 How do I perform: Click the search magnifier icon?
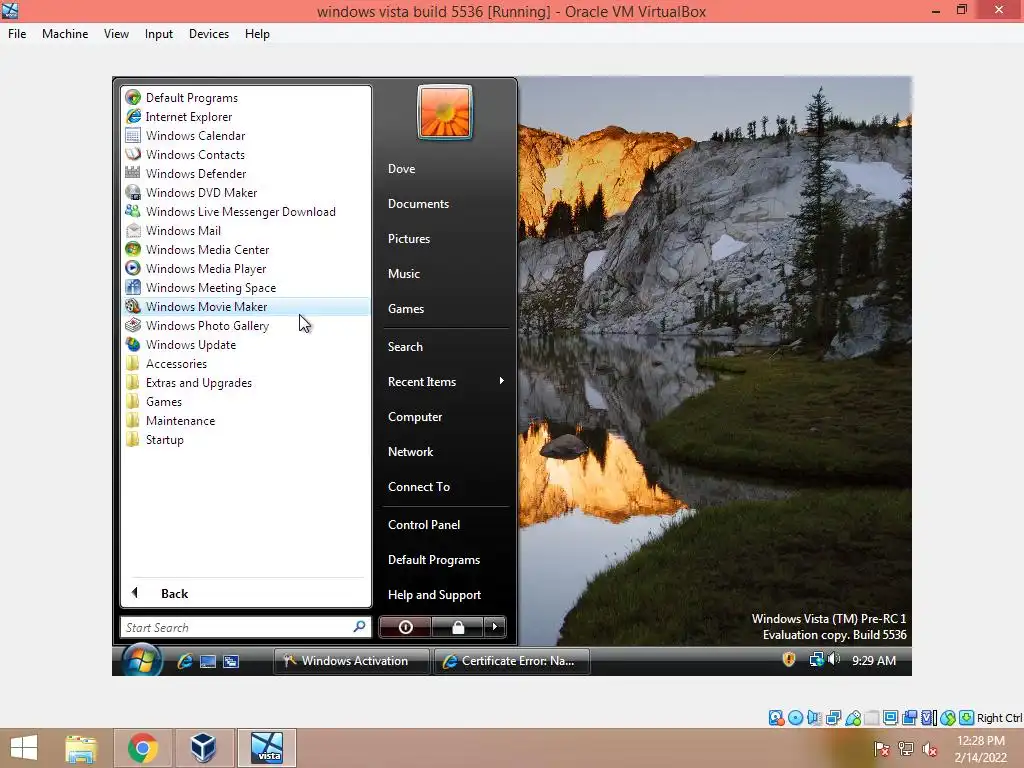[359, 627]
